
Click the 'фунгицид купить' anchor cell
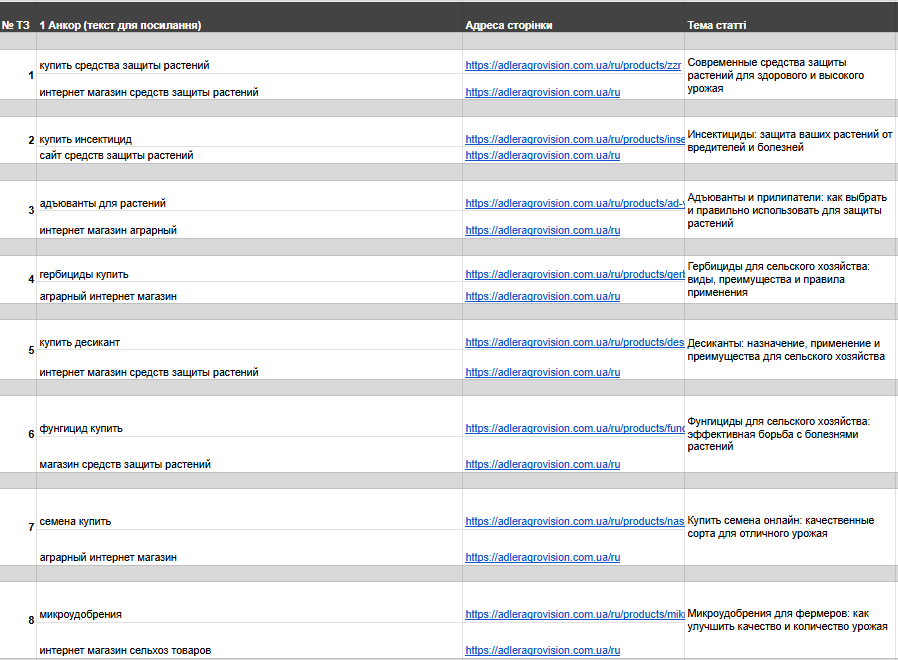[82, 429]
